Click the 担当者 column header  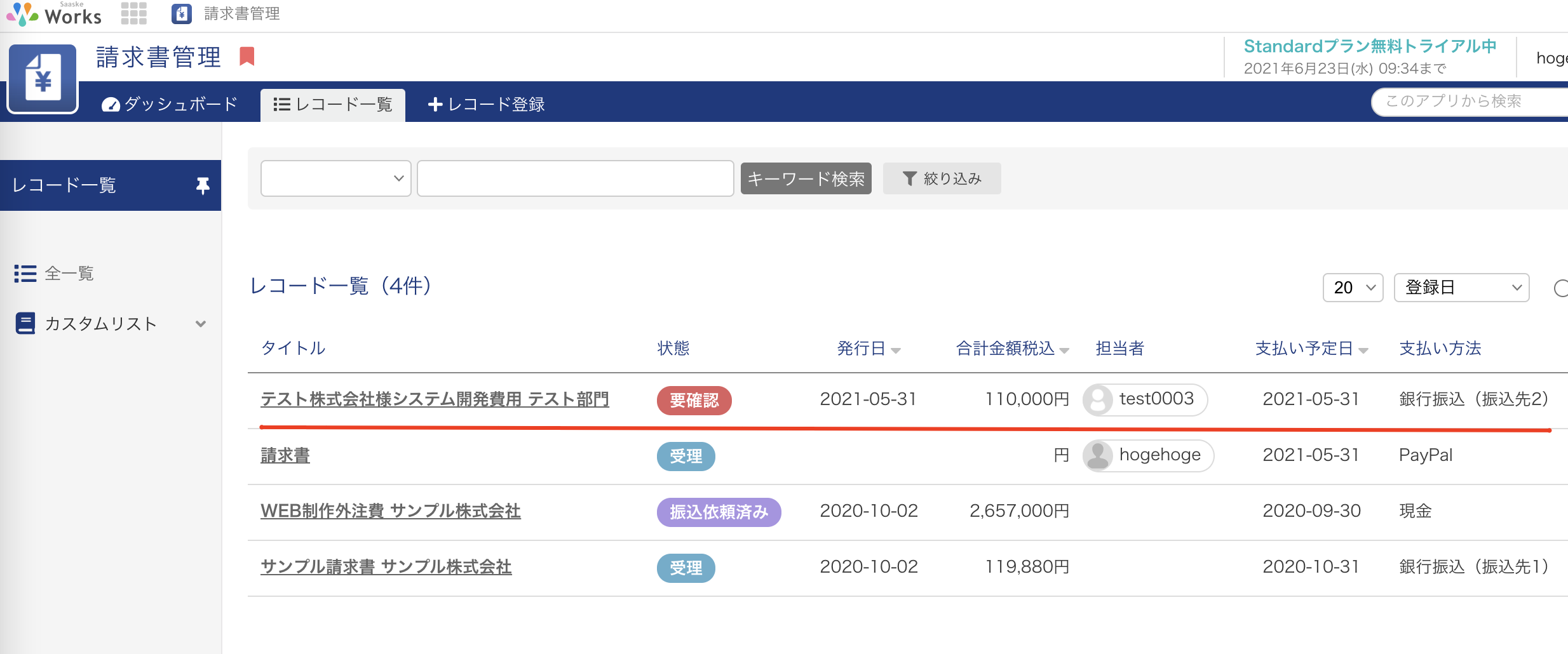click(1119, 348)
